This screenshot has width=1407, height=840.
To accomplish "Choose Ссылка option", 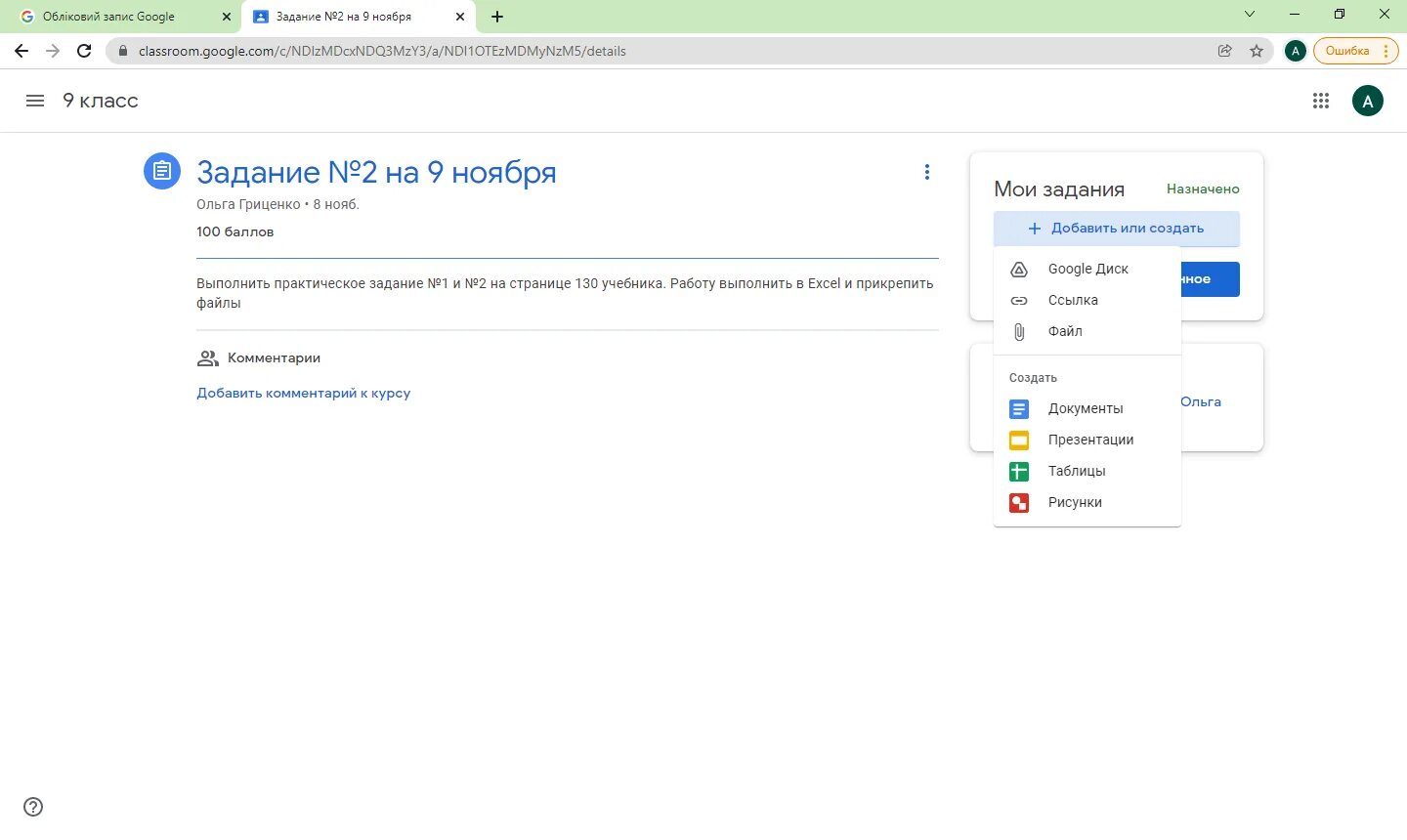I will tap(1087, 300).
